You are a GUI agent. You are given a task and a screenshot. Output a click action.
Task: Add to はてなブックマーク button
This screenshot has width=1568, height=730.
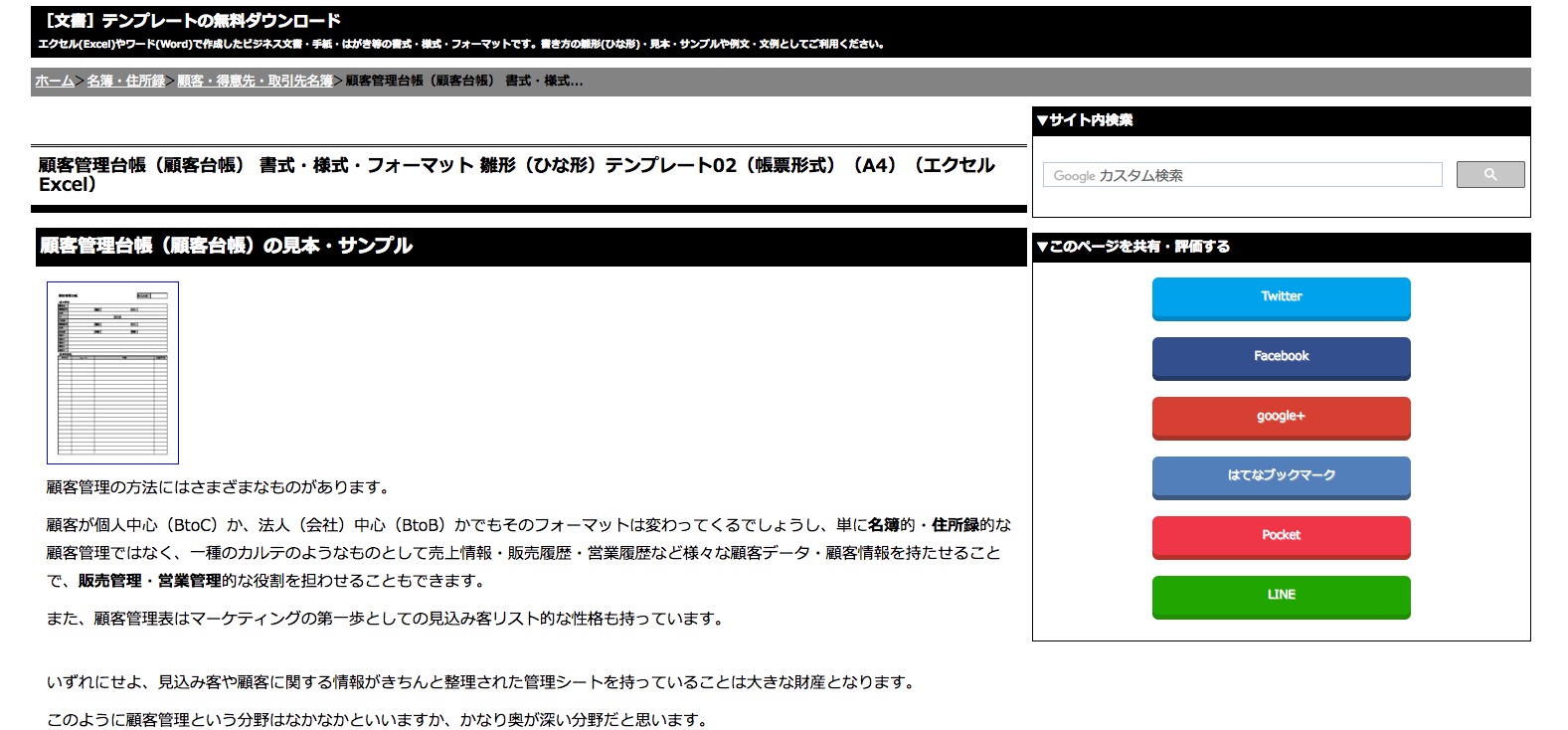[x=1281, y=477]
